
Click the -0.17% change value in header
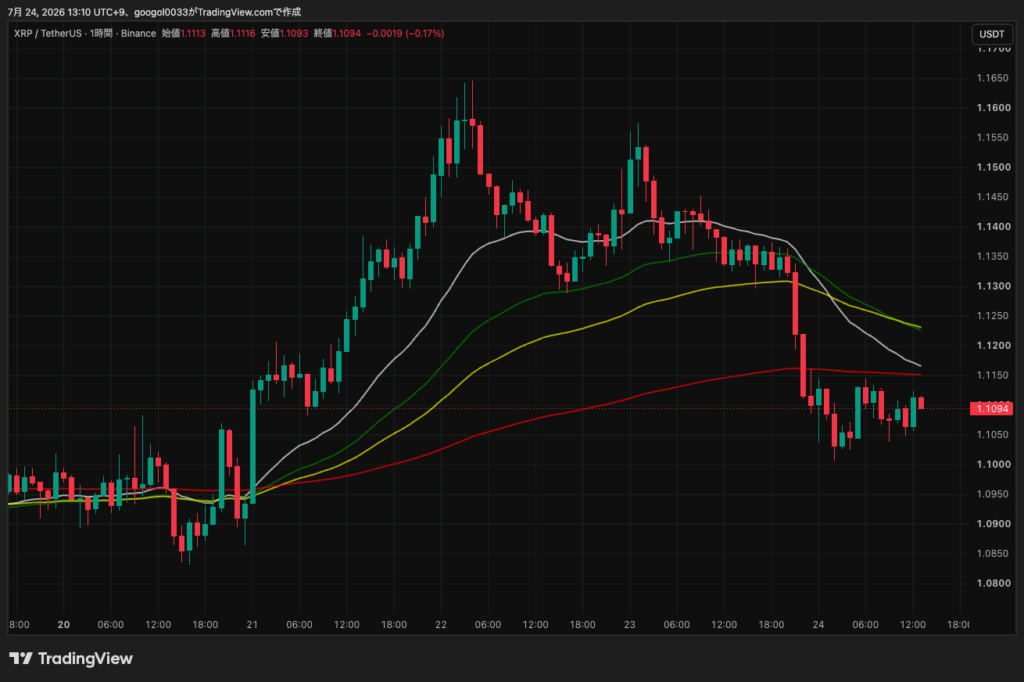click(x=424, y=33)
